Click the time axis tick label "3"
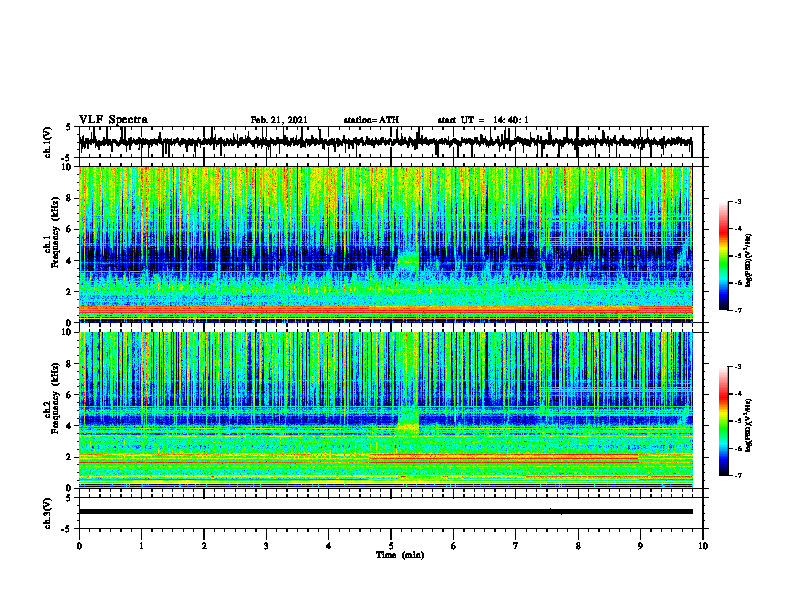Viewport: 792px width, 612px height. (266, 546)
